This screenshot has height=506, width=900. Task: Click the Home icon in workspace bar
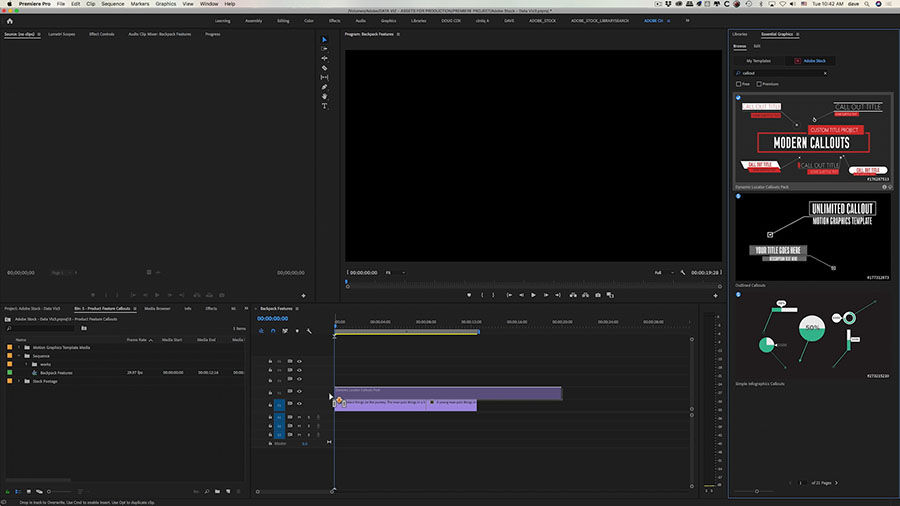10,20
